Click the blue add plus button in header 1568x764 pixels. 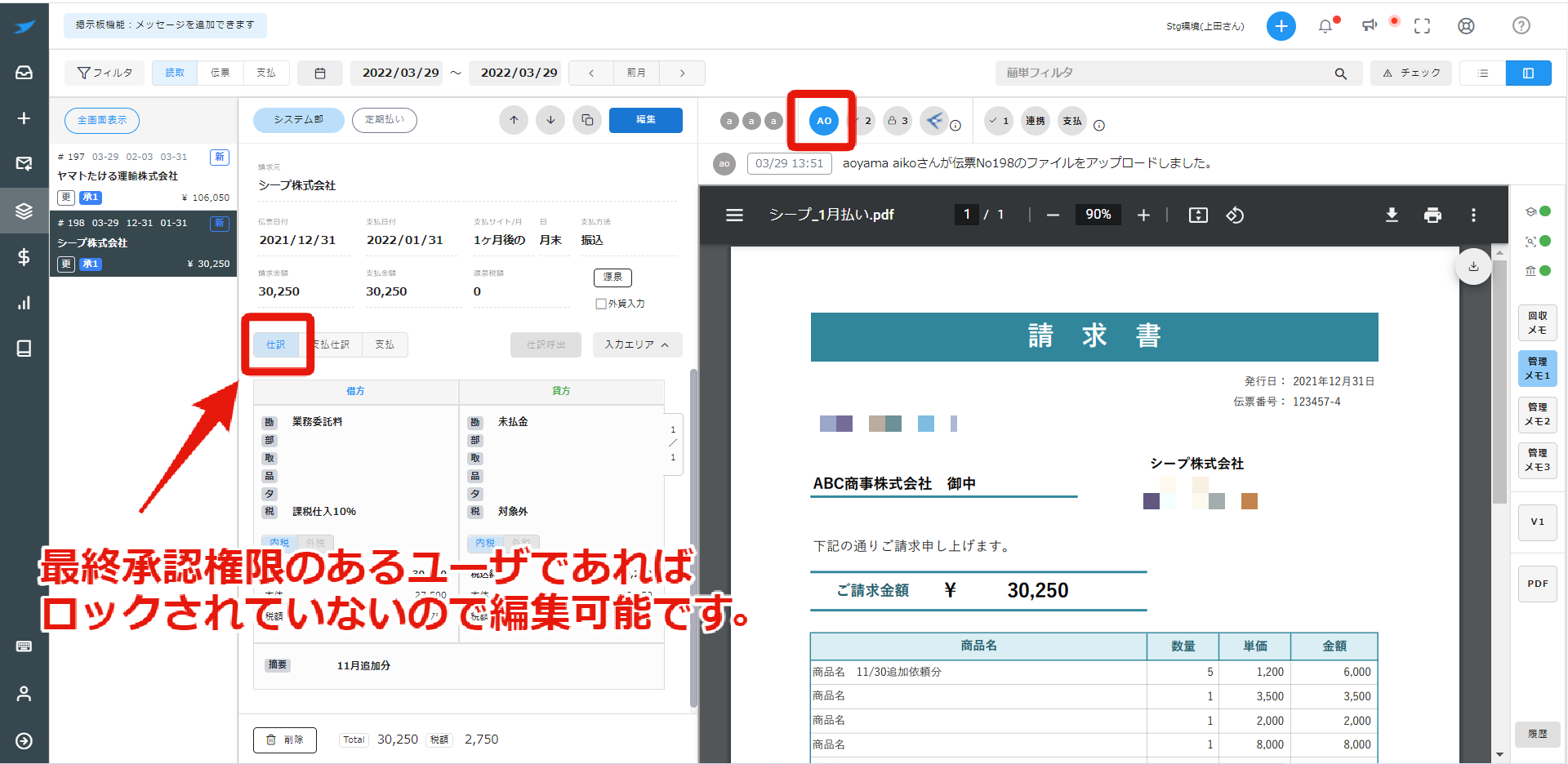tap(1281, 26)
